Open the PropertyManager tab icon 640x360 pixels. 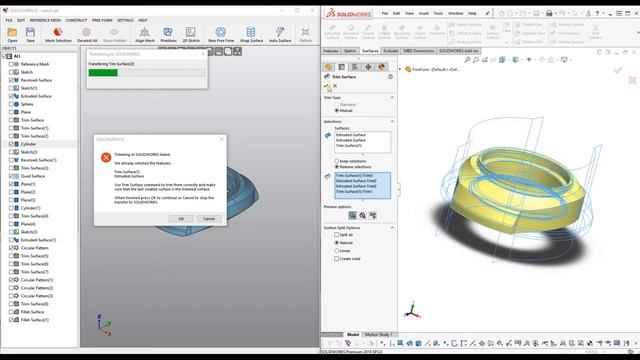click(342, 67)
